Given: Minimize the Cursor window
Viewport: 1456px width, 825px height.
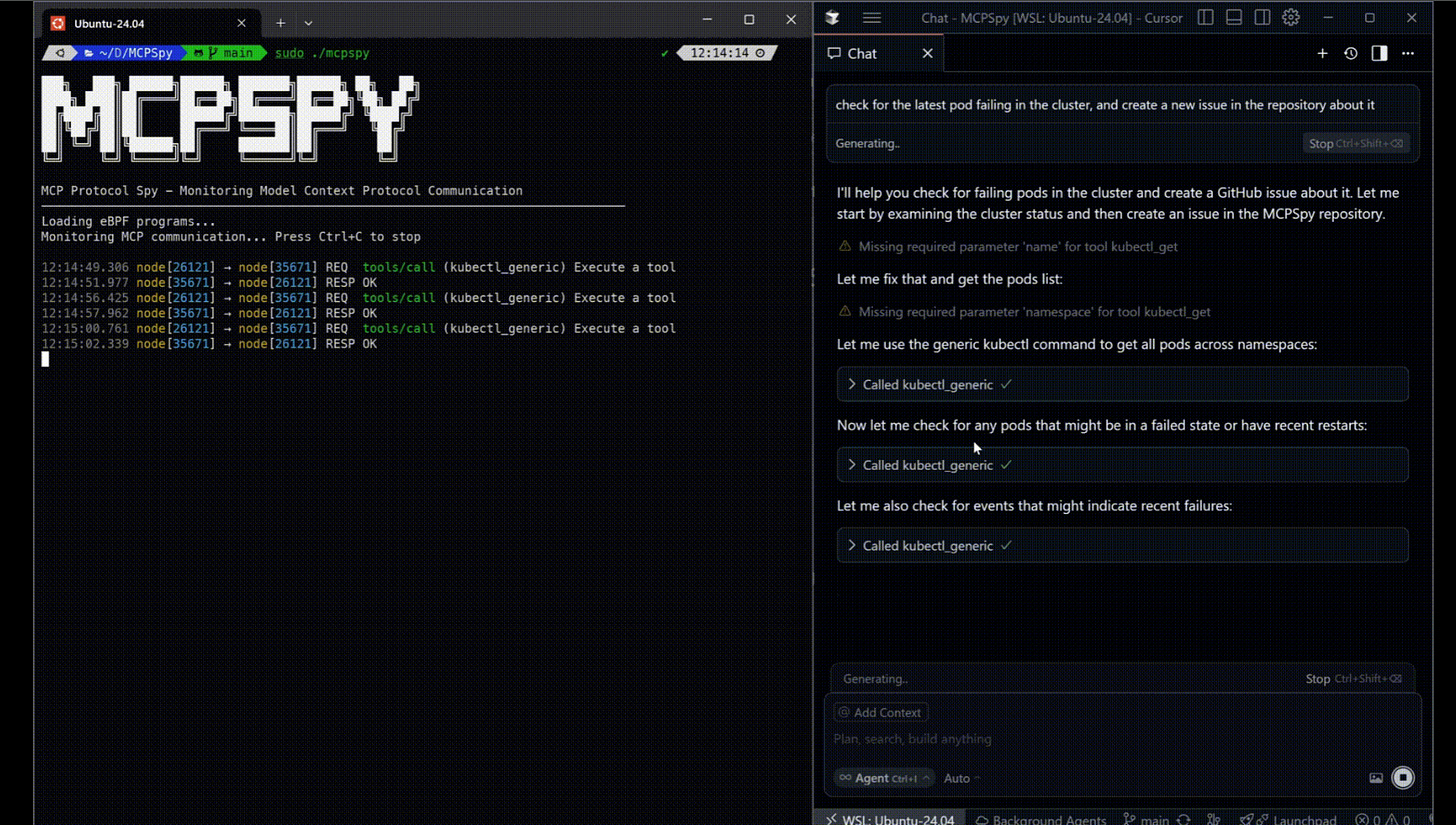Looking at the screenshot, I should pos(1327,18).
